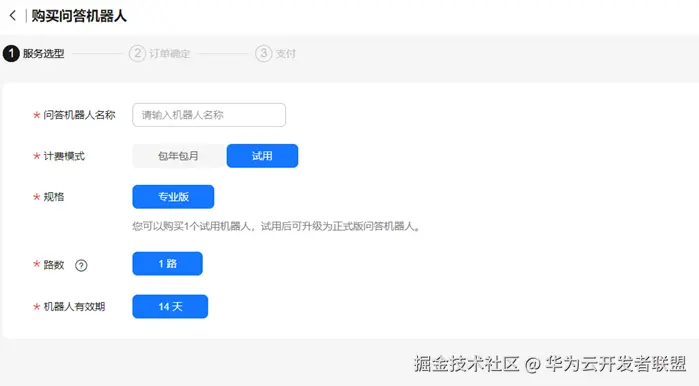The image size is (699, 386).
Task: Go to the 服务选型 step
Action: coord(44,53)
